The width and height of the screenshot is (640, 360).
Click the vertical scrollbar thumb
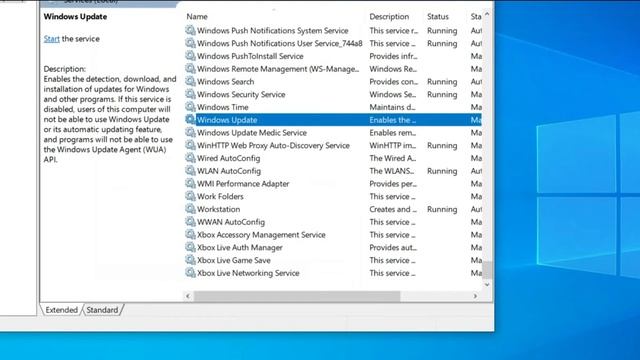487,270
